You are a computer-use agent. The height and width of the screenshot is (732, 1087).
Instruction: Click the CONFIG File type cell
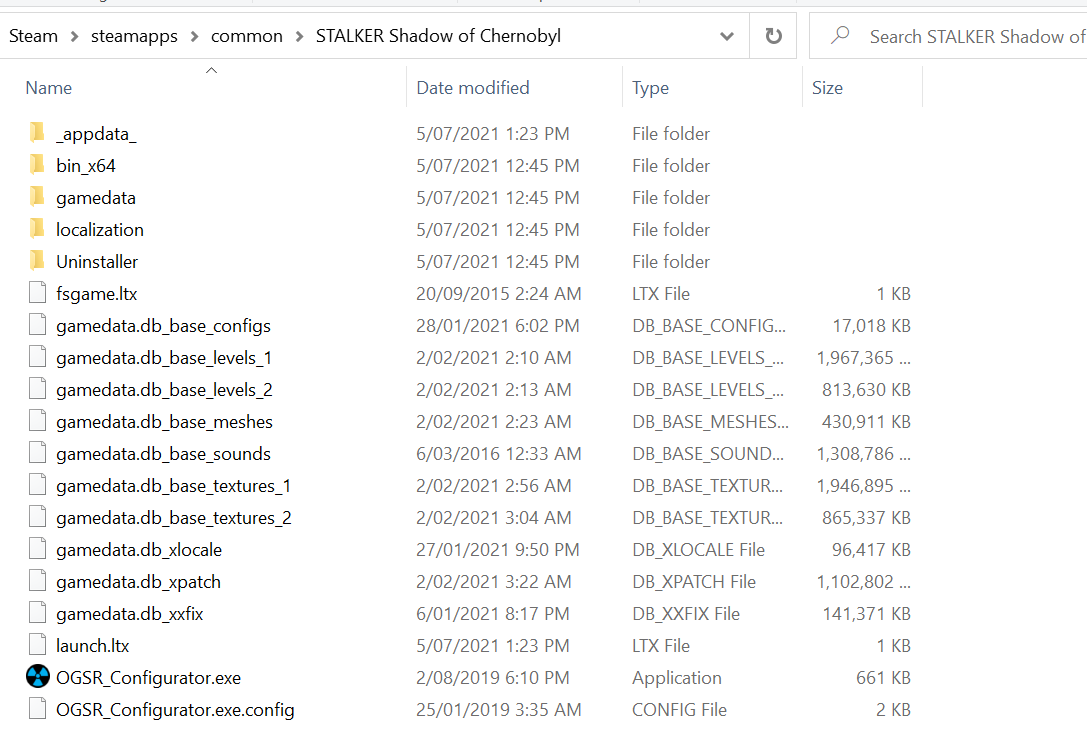click(x=679, y=710)
